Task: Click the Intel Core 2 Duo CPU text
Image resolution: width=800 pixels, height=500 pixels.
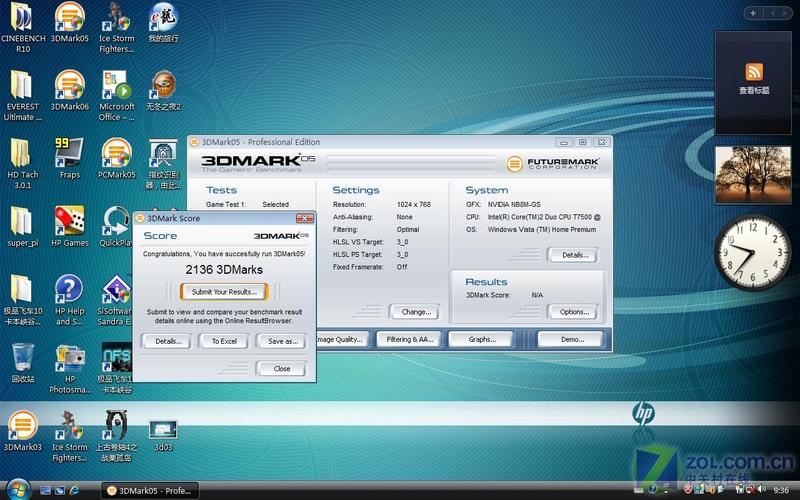Action: pyautogui.click(x=544, y=217)
